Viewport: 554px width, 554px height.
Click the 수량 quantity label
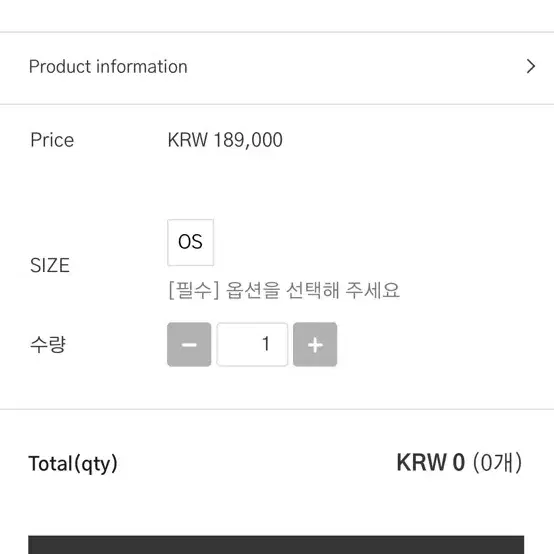(48, 344)
